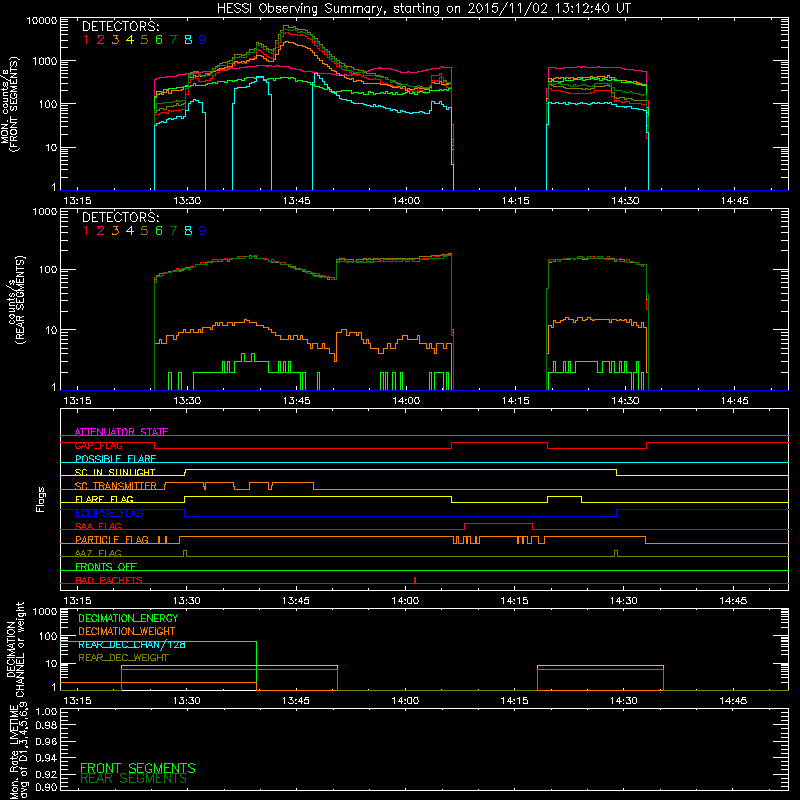Viewport: 800px width, 800px height.
Task: Click DETECTORS: label in front segments panel
Action: [120, 26]
